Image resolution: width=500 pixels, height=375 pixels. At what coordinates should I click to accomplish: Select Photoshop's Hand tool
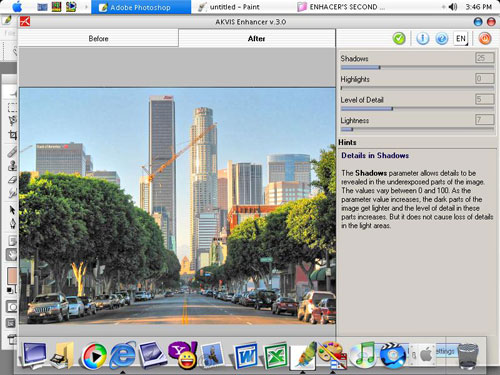click(x=12, y=255)
